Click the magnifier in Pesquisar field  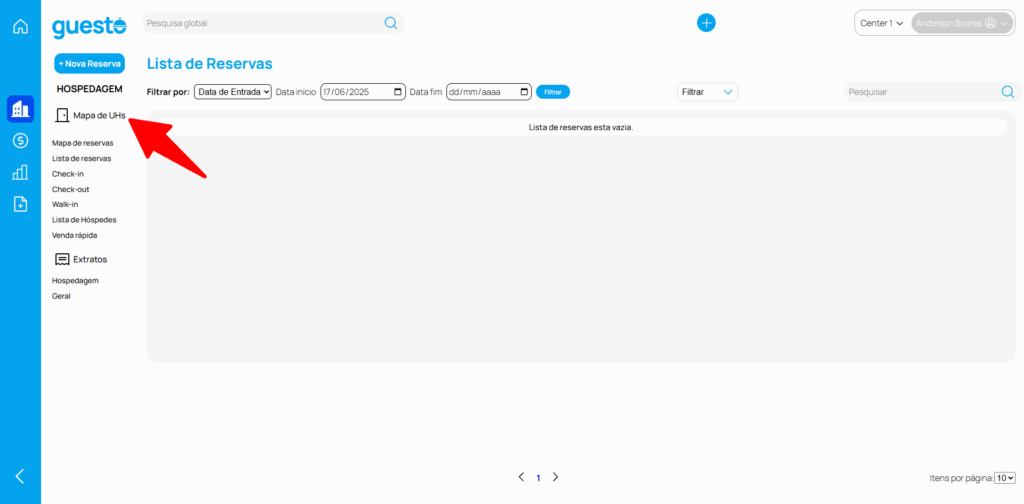click(x=1007, y=92)
